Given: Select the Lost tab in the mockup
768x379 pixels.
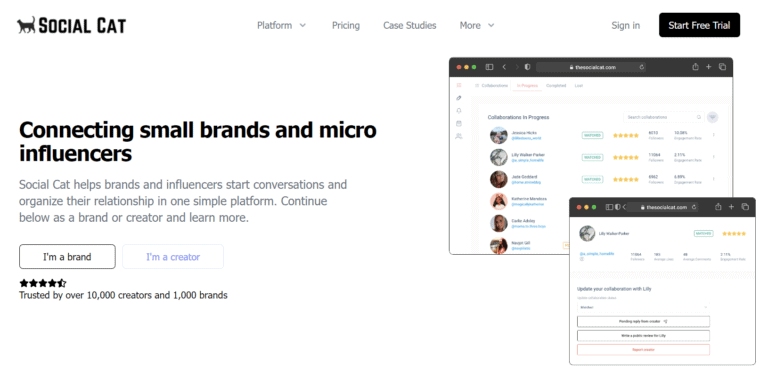Looking at the screenshot, I should [578, 86].
